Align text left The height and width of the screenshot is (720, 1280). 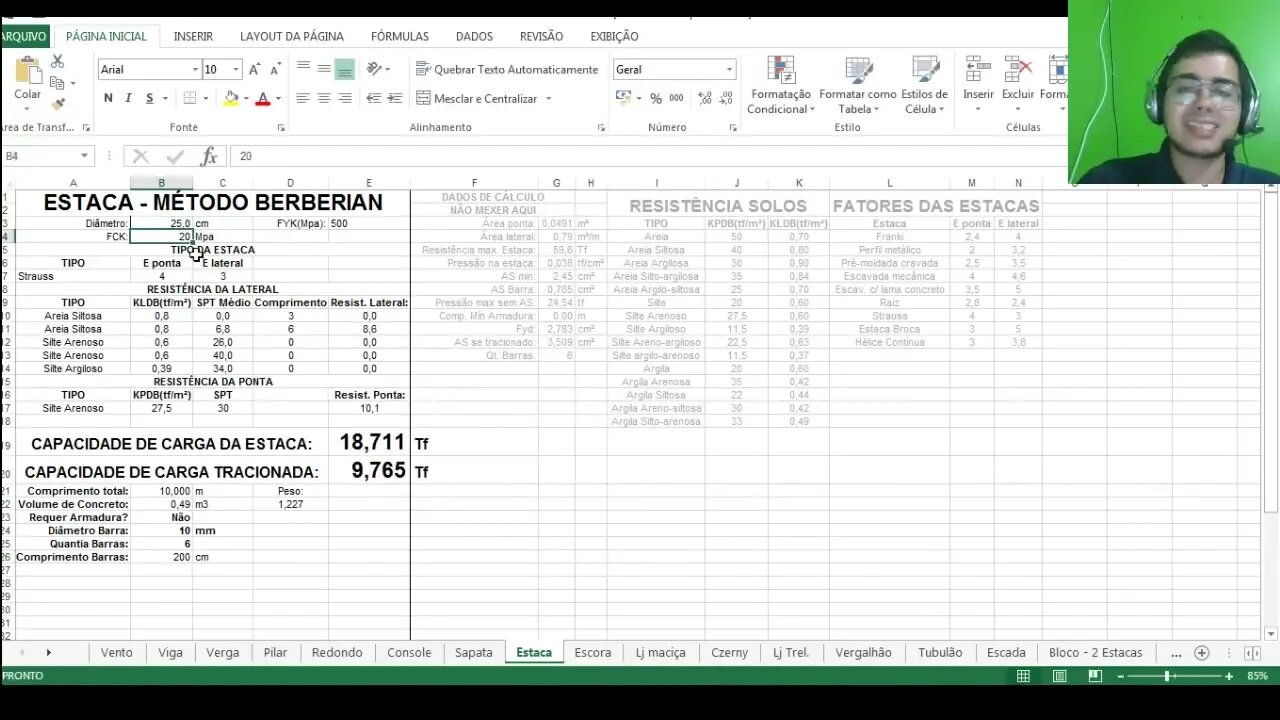(303, 98)
